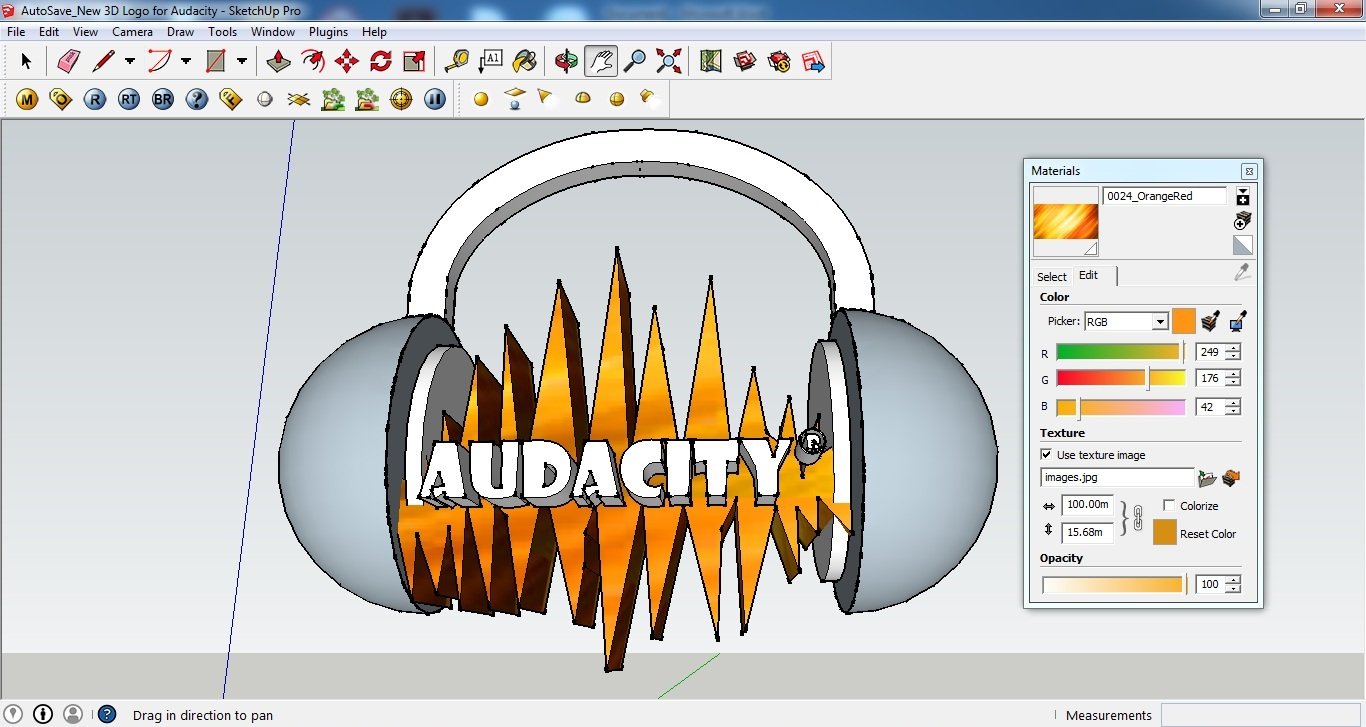Viewport: 1366px width, 727px height.
Task: Open the color Picker RGB dropdown
Action: click(x=1125, y=322)
